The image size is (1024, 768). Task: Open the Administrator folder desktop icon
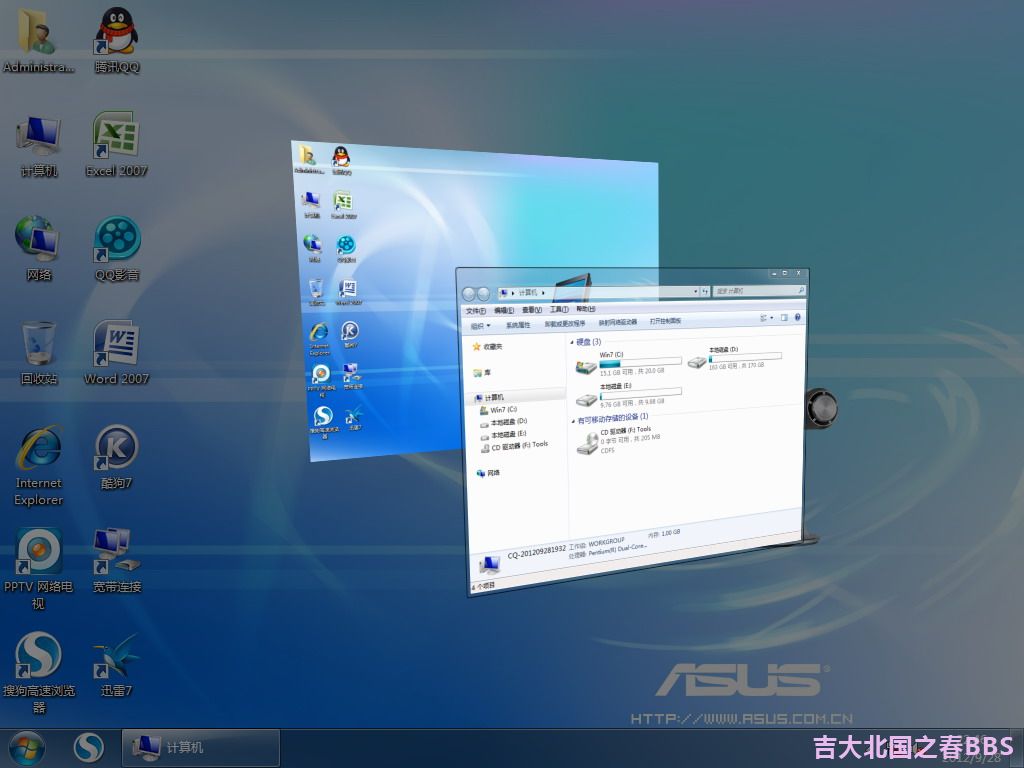pos(38,39)
